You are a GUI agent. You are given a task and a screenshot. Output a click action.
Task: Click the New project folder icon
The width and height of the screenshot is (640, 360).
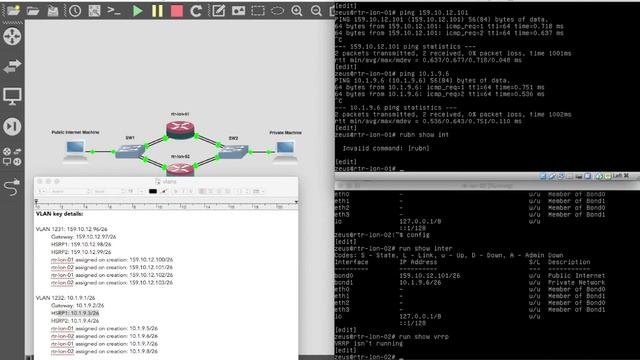coord(13,10)
